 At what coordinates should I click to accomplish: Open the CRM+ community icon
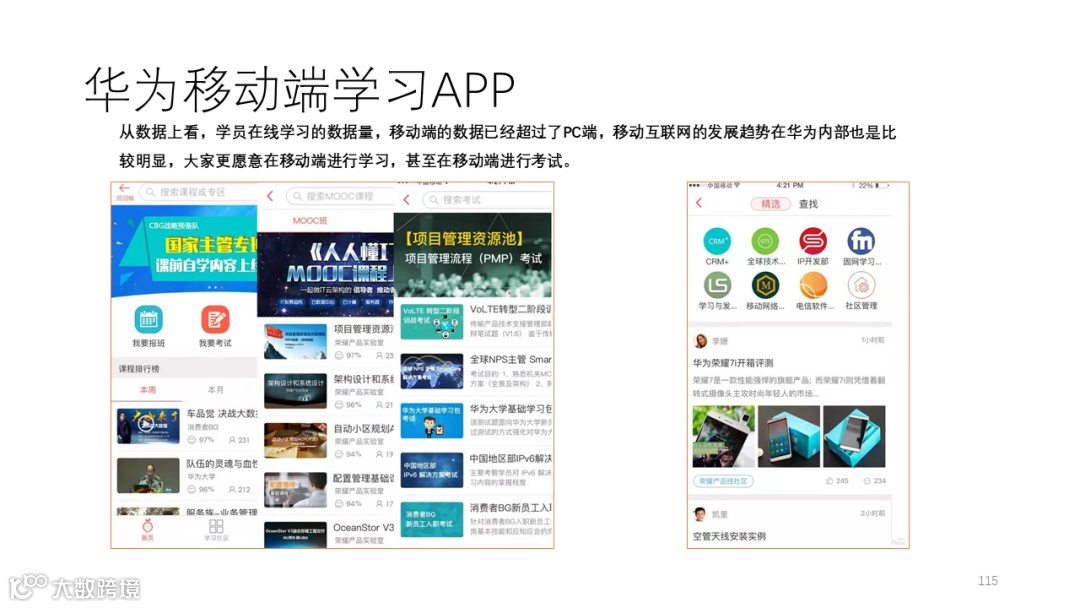(717, 241)
